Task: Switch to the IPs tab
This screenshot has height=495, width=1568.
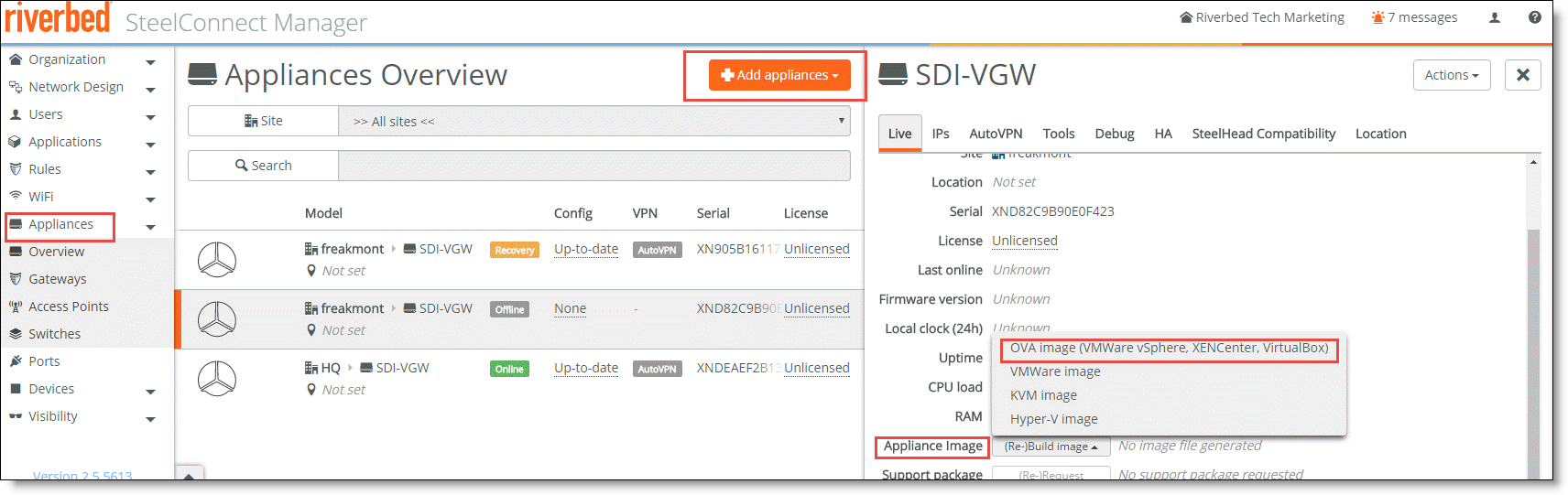Action: (x=941, y=134)
